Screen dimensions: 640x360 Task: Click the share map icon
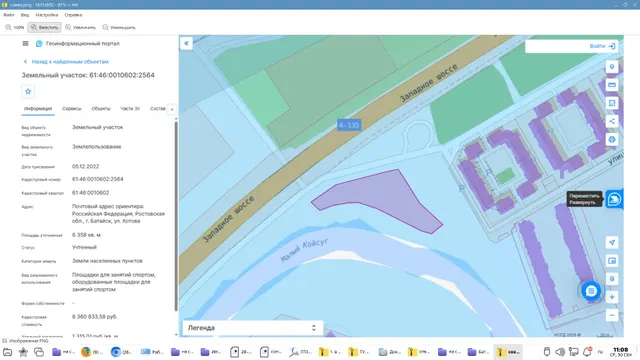(612, 121)
